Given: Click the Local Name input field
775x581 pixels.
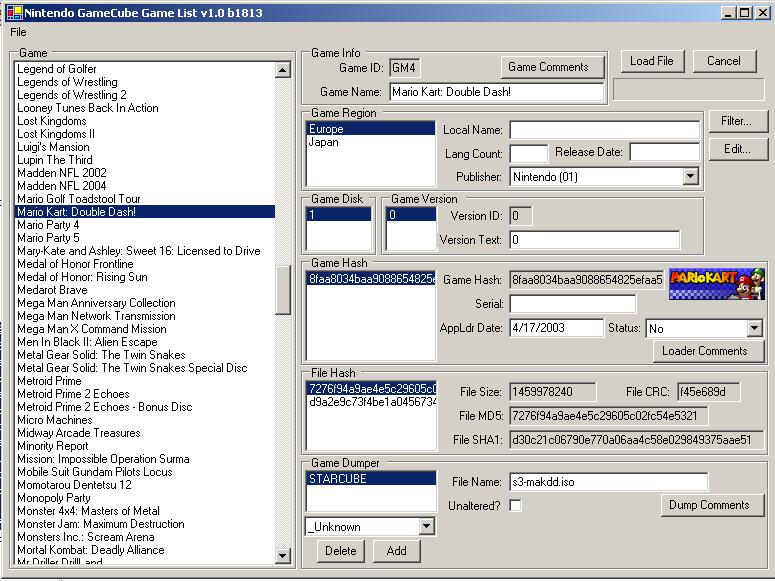Looking at the screenshot, I should click(604, 130).
